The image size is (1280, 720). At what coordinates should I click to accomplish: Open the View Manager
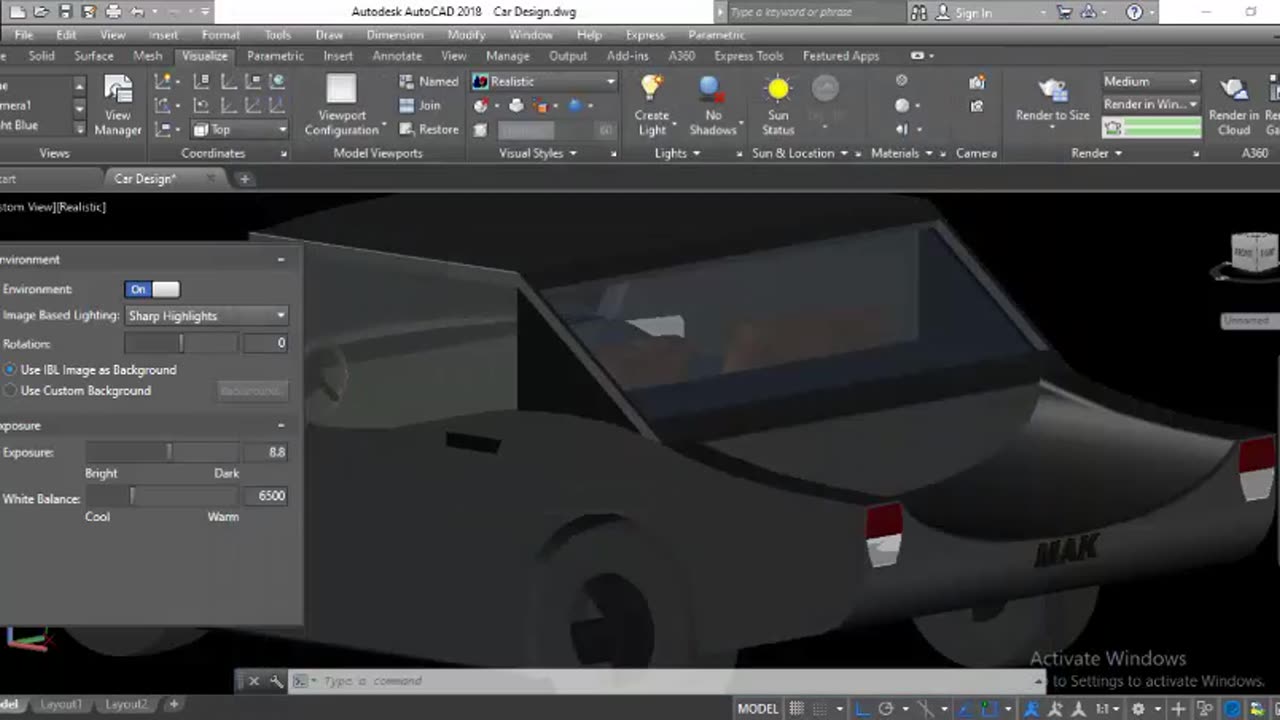(118, 105)
